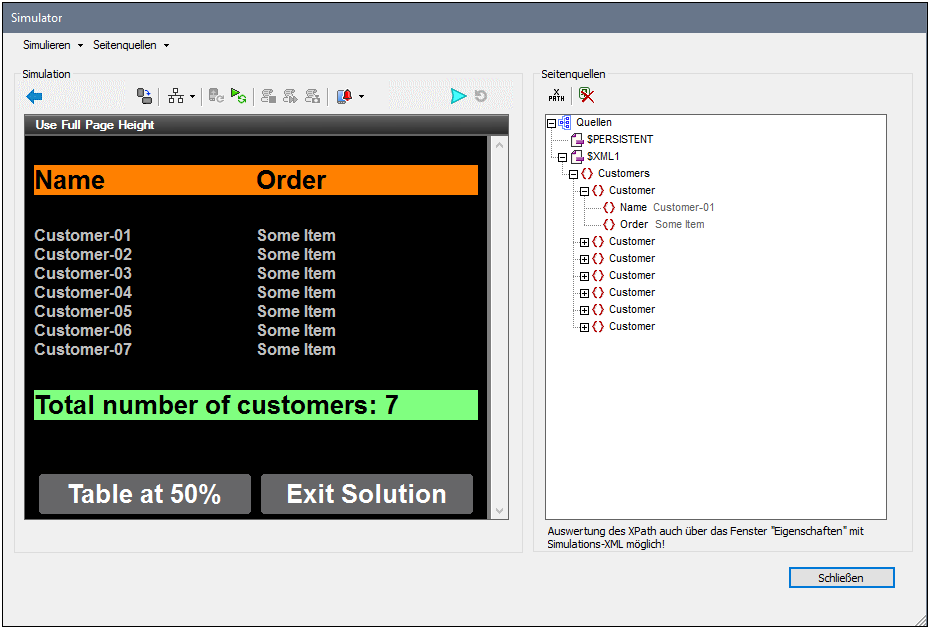
Task: Click the green play-with-refresh toolbar icon
Action: pyautogui.click(x=238, y=96)
